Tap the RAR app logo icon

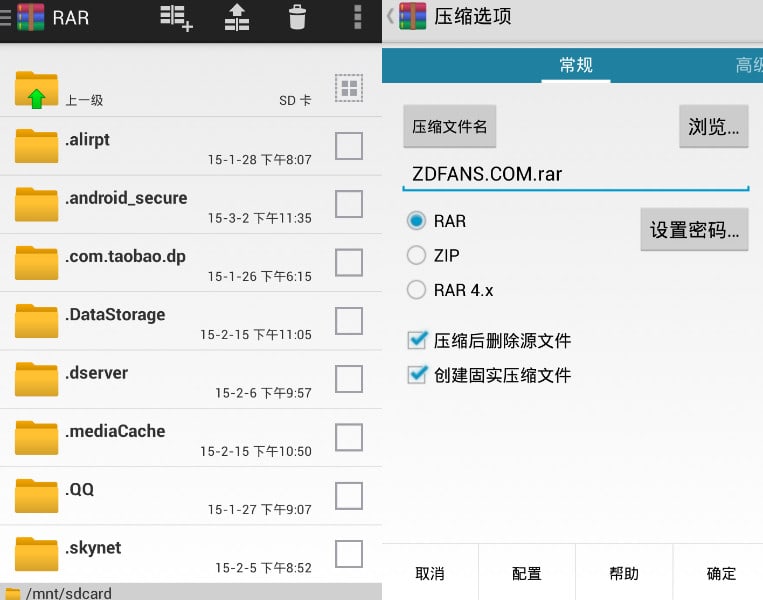coord(31,18)
